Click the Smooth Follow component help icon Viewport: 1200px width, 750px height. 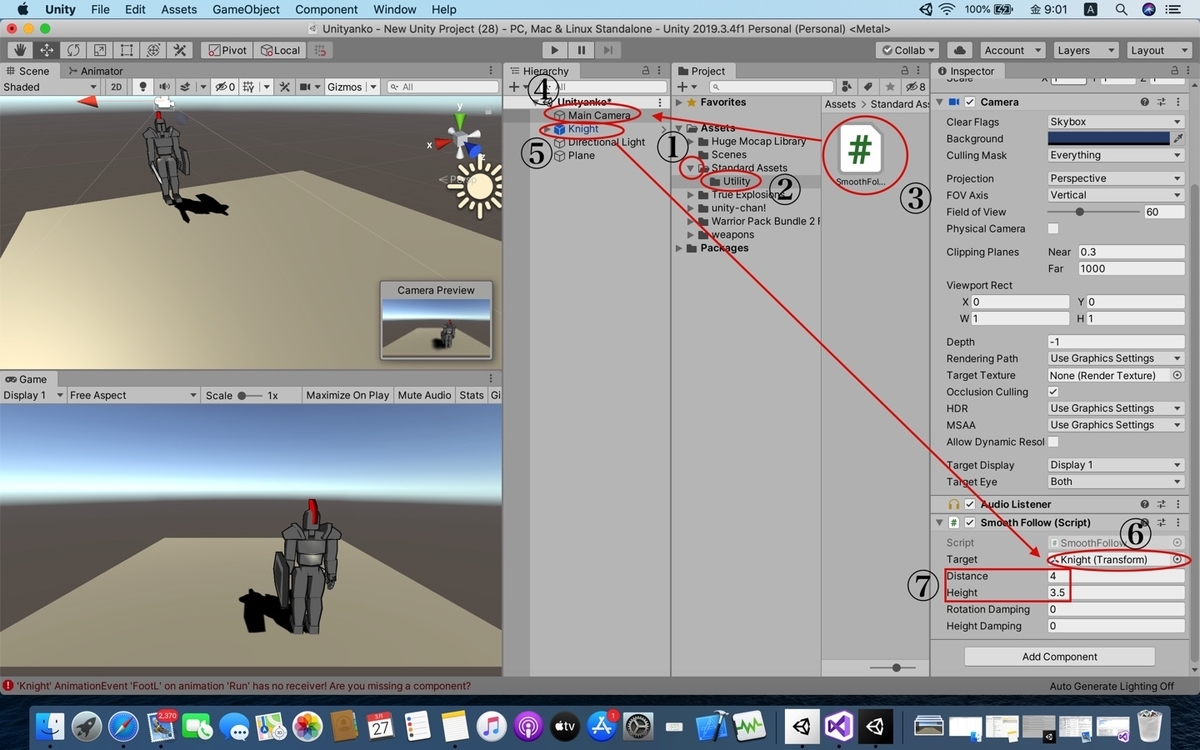click(1143, 522)
